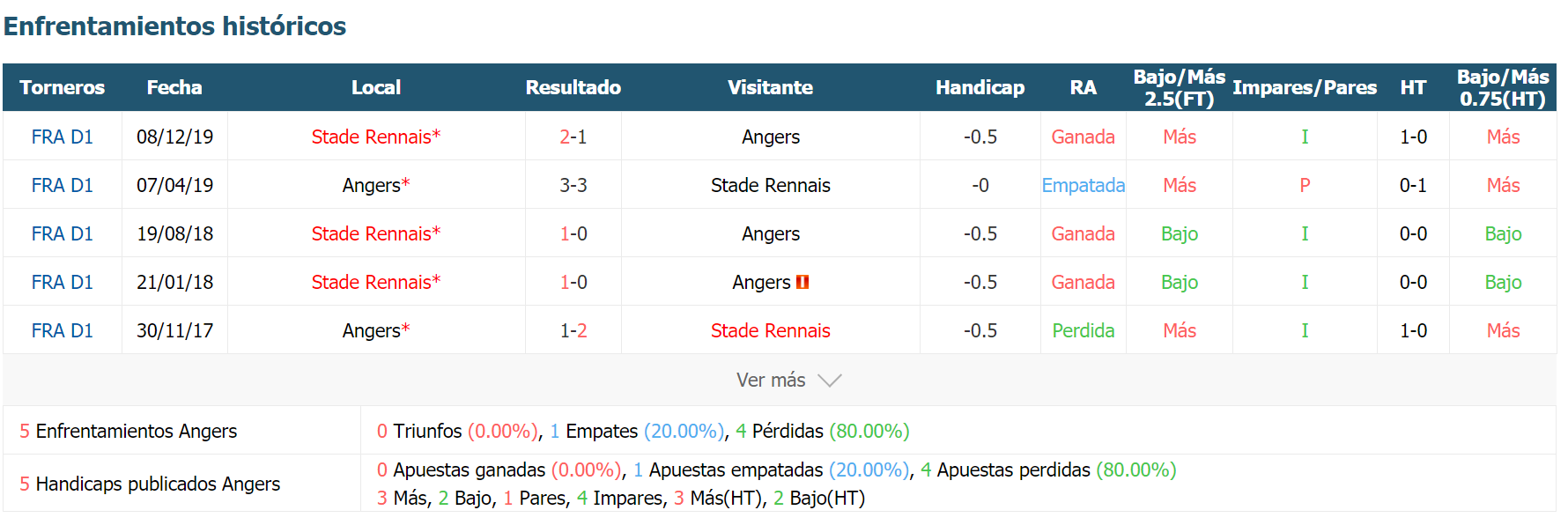1568x525 pixels.
Task: Select Stade Rennais home team on 08/12/19
Action: tap(376, 137)
